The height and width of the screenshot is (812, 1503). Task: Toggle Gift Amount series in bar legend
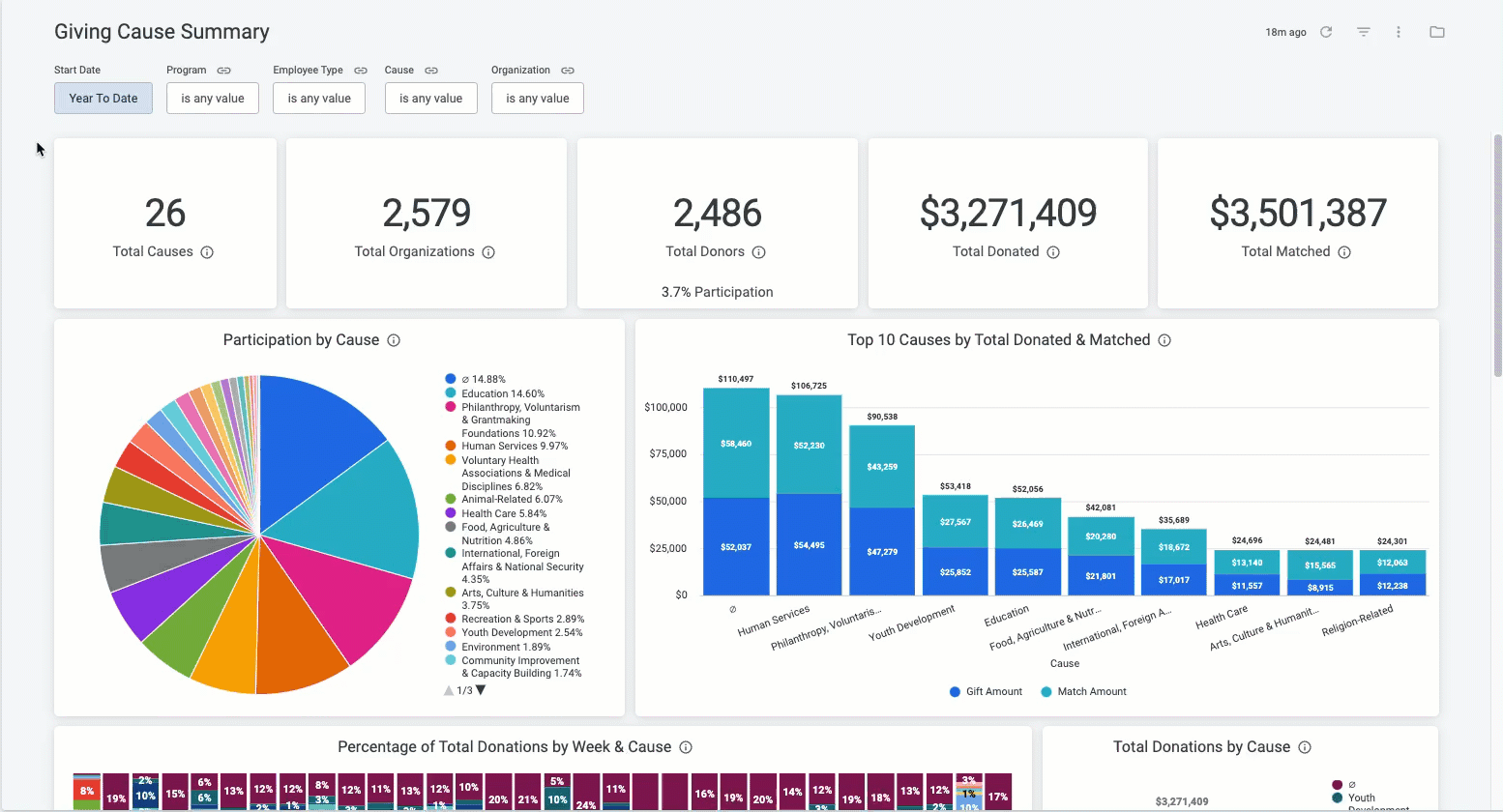point(986,692)
